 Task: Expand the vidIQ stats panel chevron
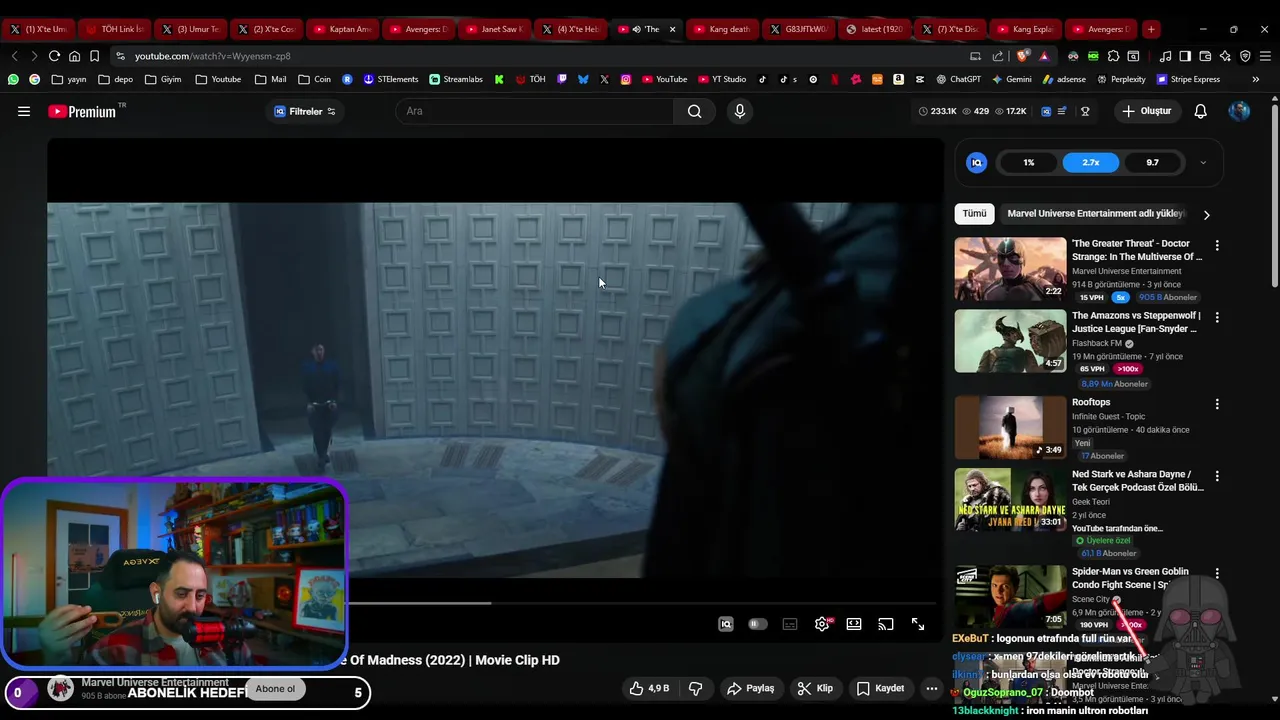1203,162
